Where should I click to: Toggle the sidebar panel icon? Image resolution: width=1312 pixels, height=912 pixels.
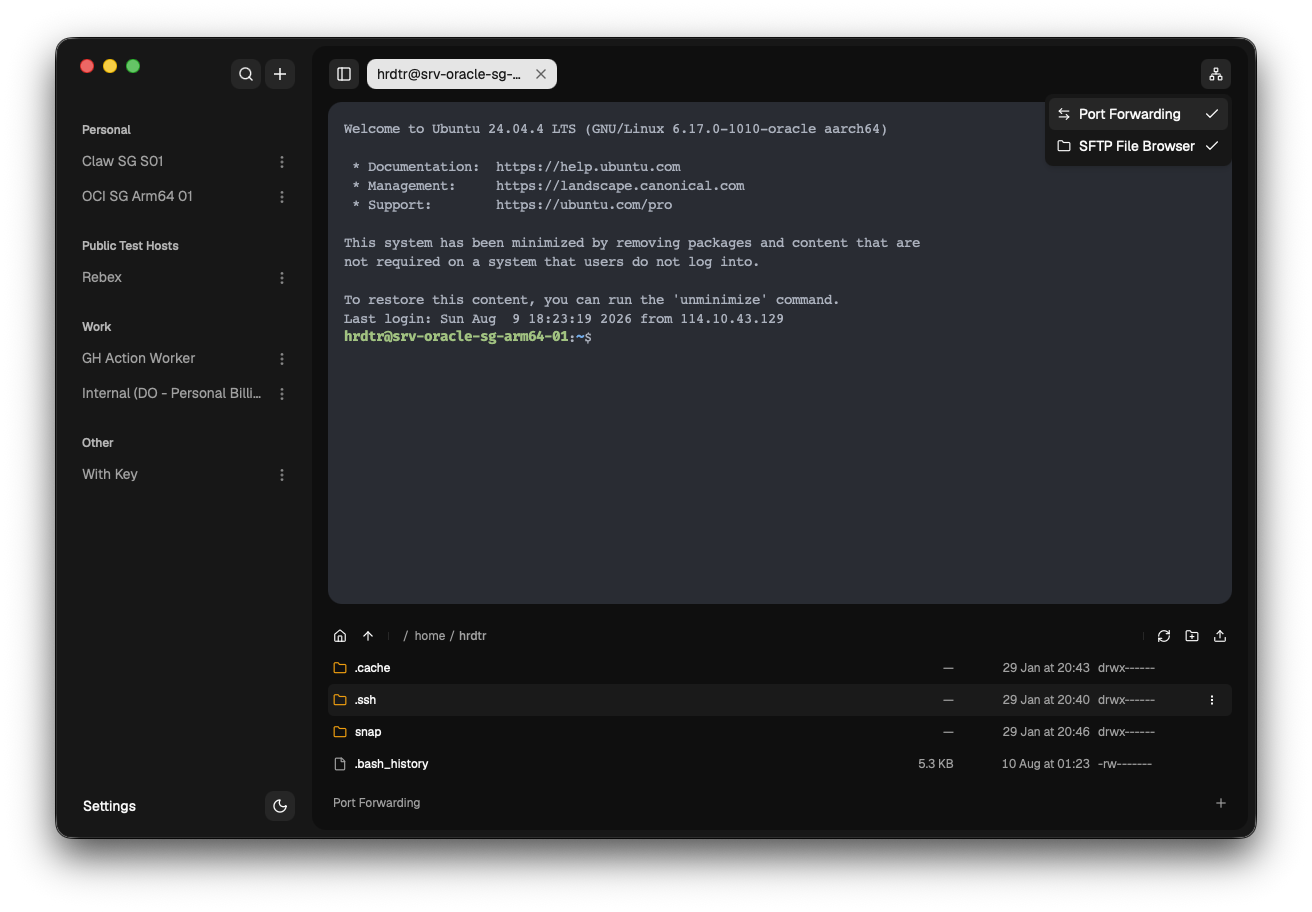point(344,74)
